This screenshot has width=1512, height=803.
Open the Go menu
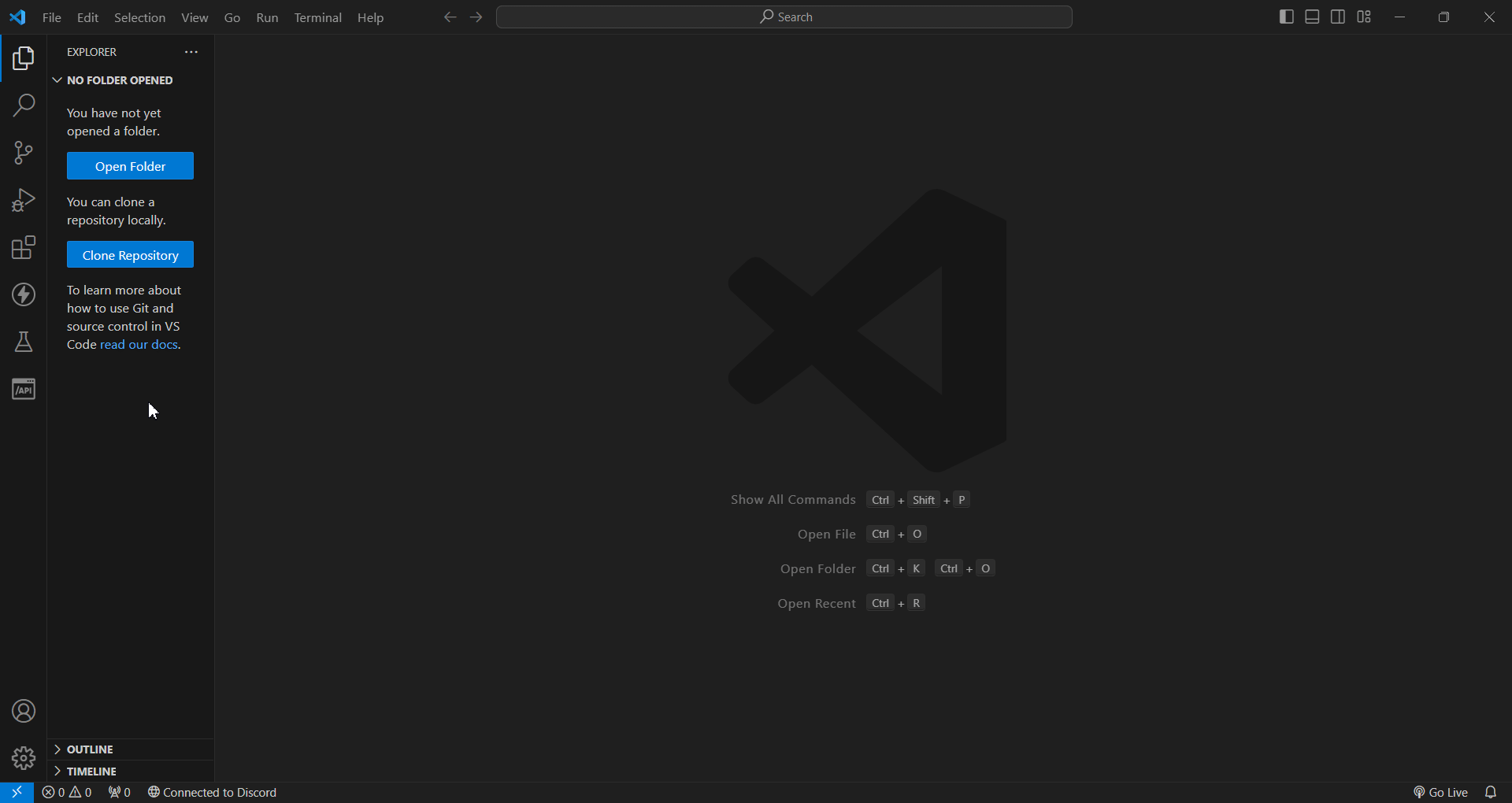click(232, 17)
